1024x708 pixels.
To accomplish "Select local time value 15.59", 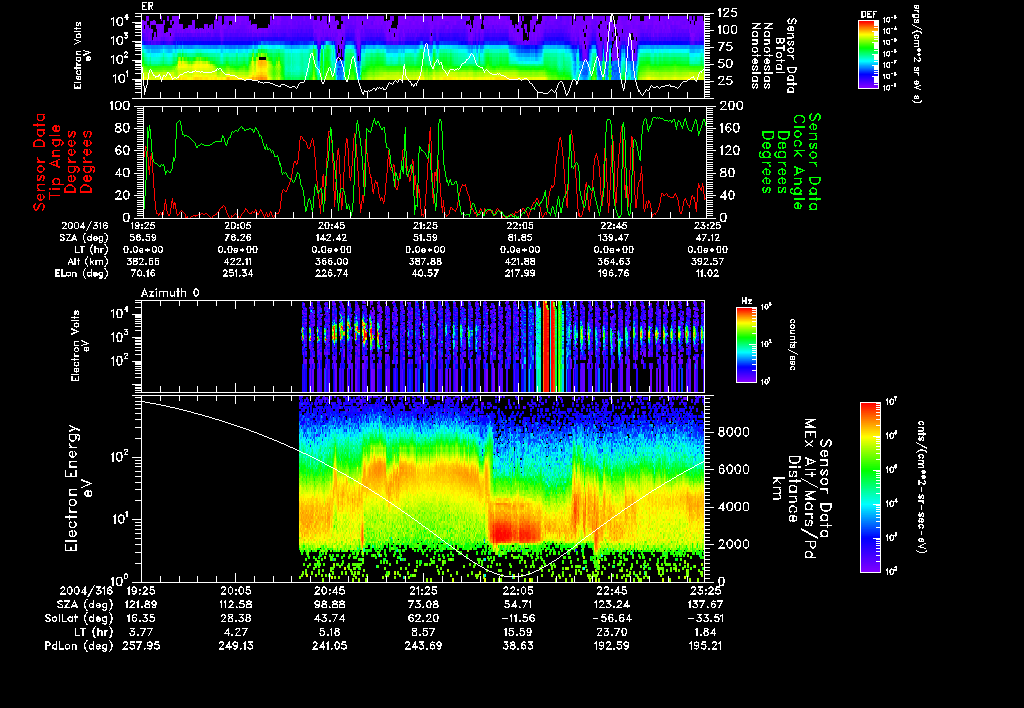I will pyautogui.click(x=517, y=632).
